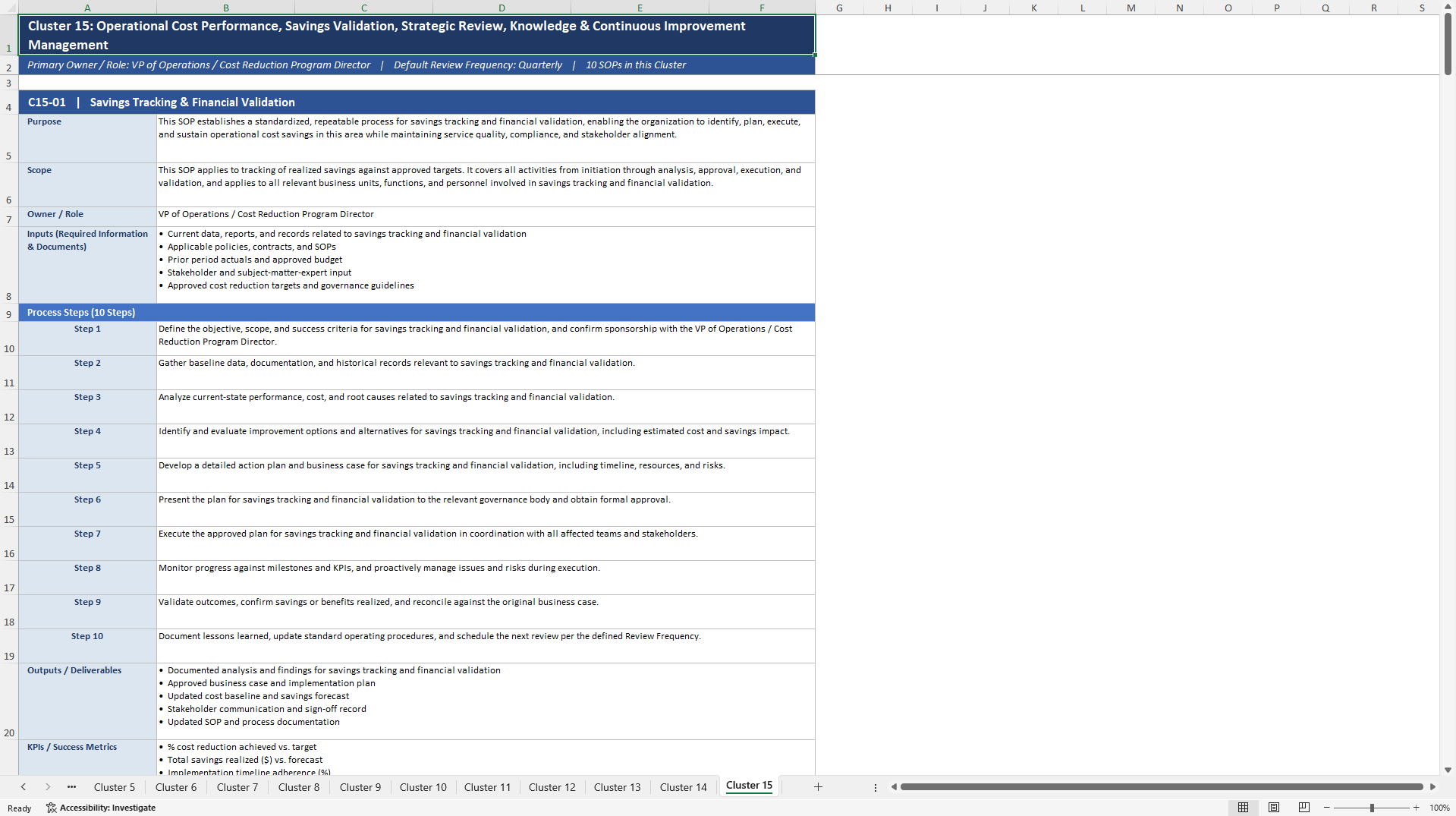This screenshot has height=816, width=1456.
Task: Select the active Cluster 15 sheet tab
Action: pyautogui.click(x=750, y=786)
